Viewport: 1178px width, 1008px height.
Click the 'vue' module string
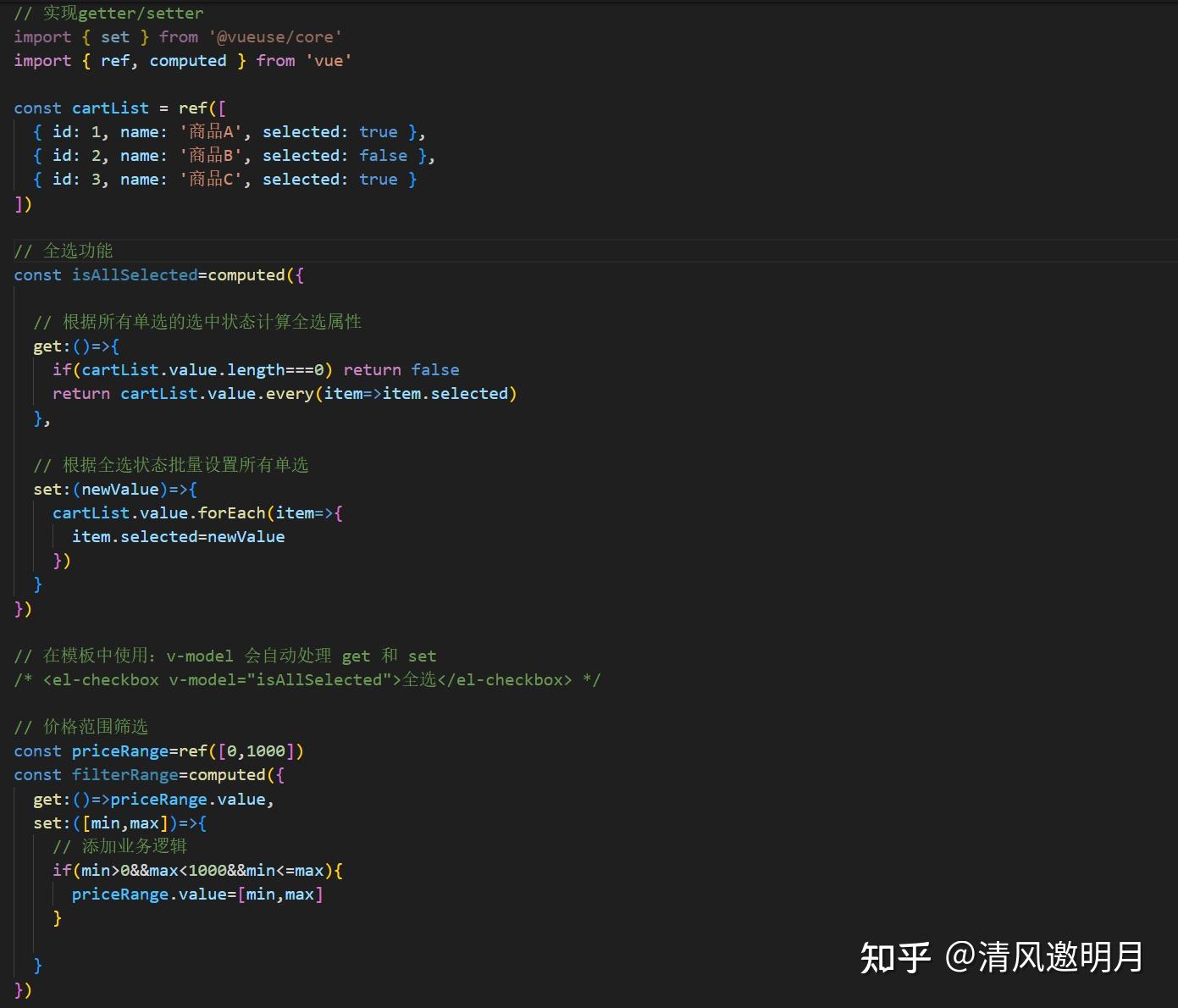coord(329,60)
